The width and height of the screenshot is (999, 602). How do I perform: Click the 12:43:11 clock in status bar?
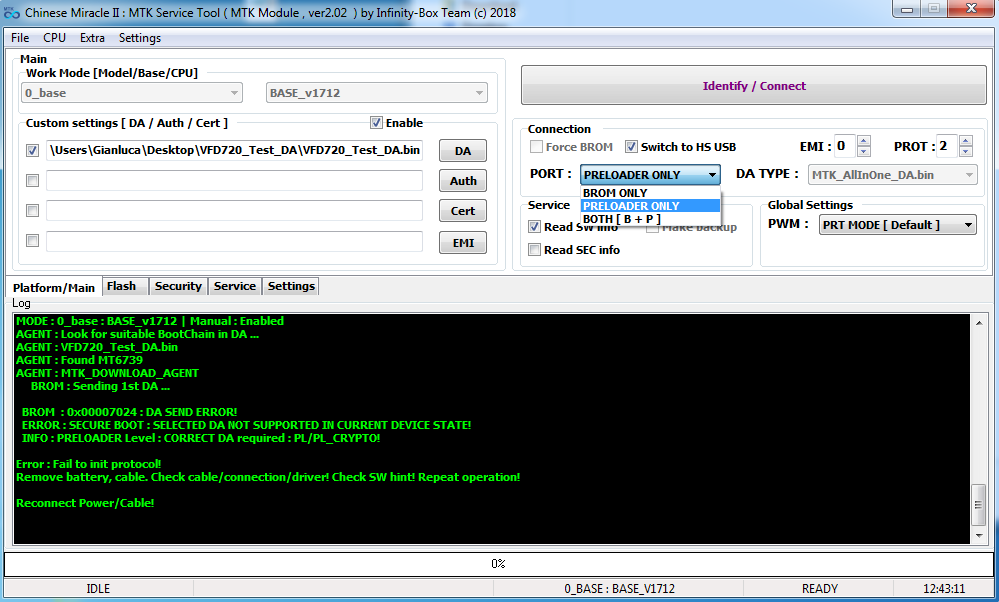[944, 589]
